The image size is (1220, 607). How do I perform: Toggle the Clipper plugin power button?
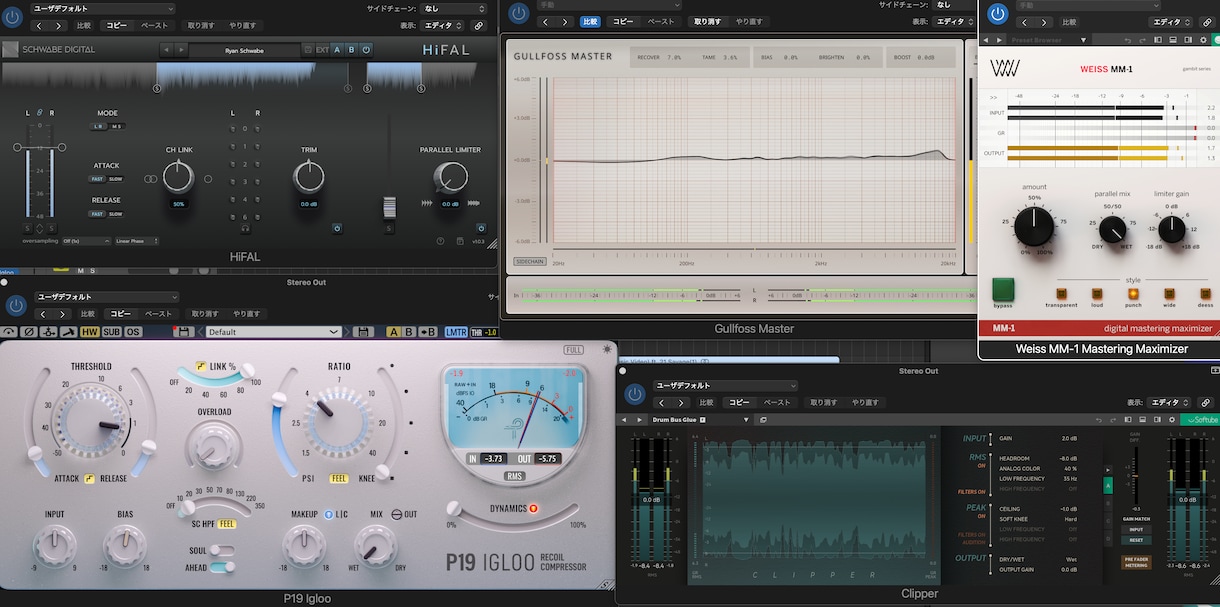pos(634,394)
